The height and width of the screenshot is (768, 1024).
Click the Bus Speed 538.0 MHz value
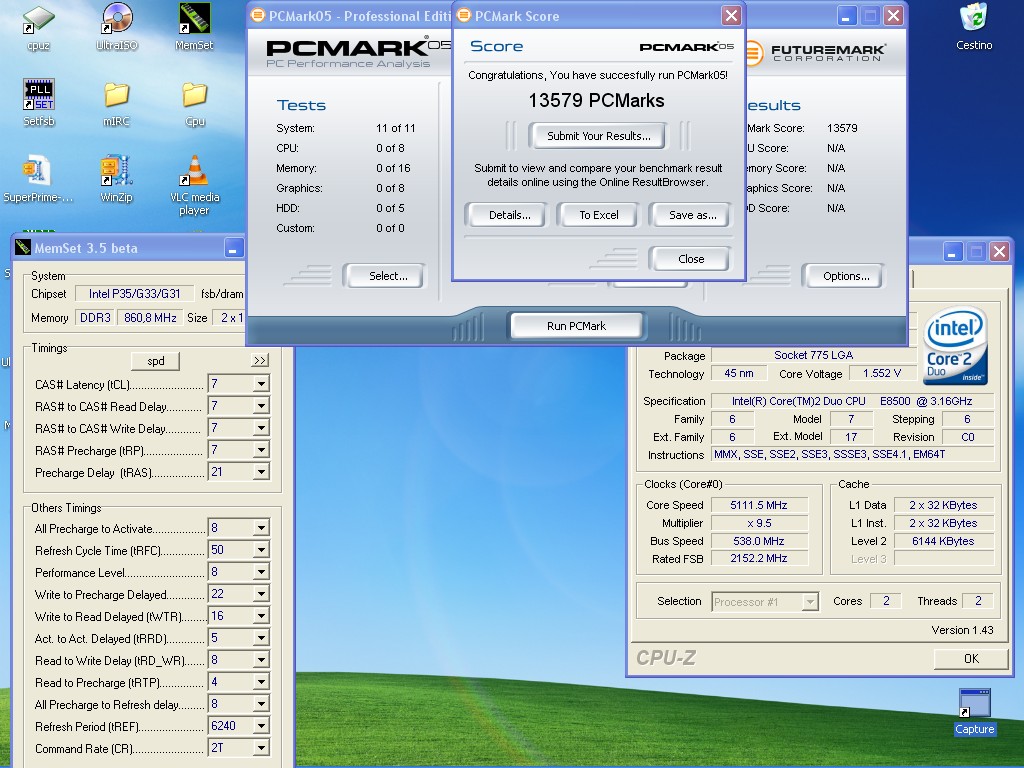pos(759,541)
